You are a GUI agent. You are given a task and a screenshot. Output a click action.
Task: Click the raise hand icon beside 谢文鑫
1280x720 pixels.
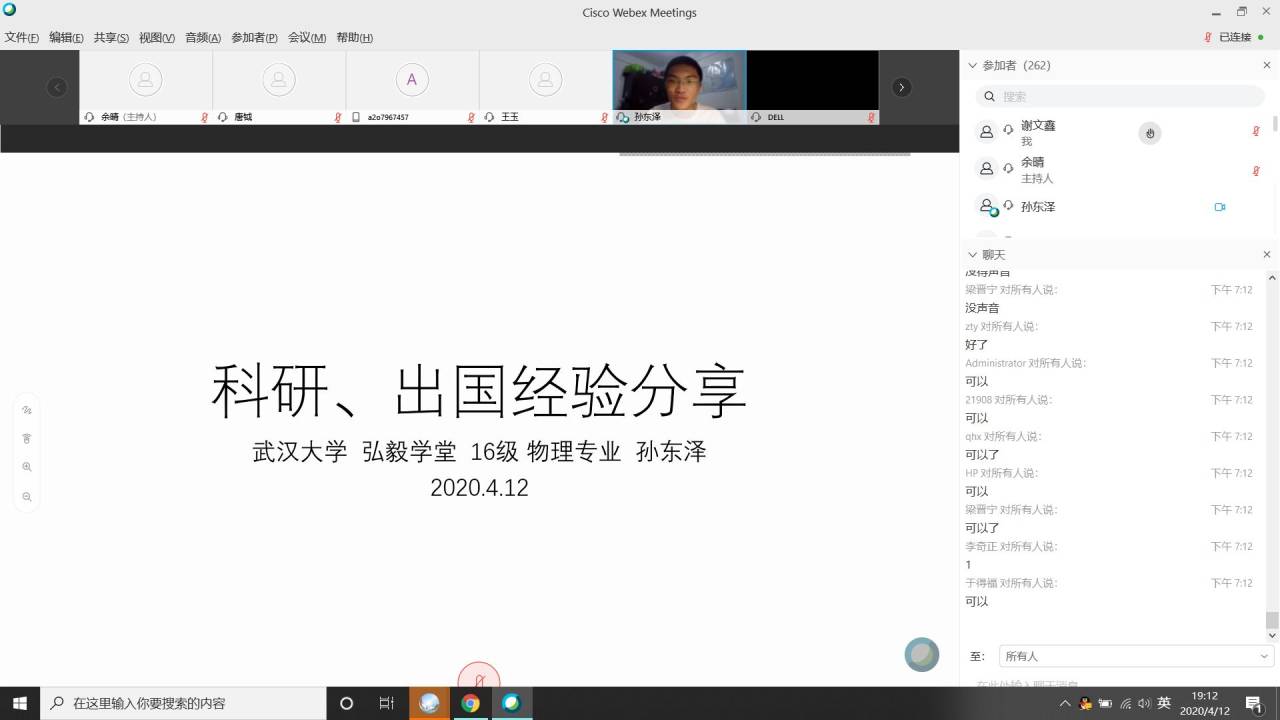(1150, 133)
